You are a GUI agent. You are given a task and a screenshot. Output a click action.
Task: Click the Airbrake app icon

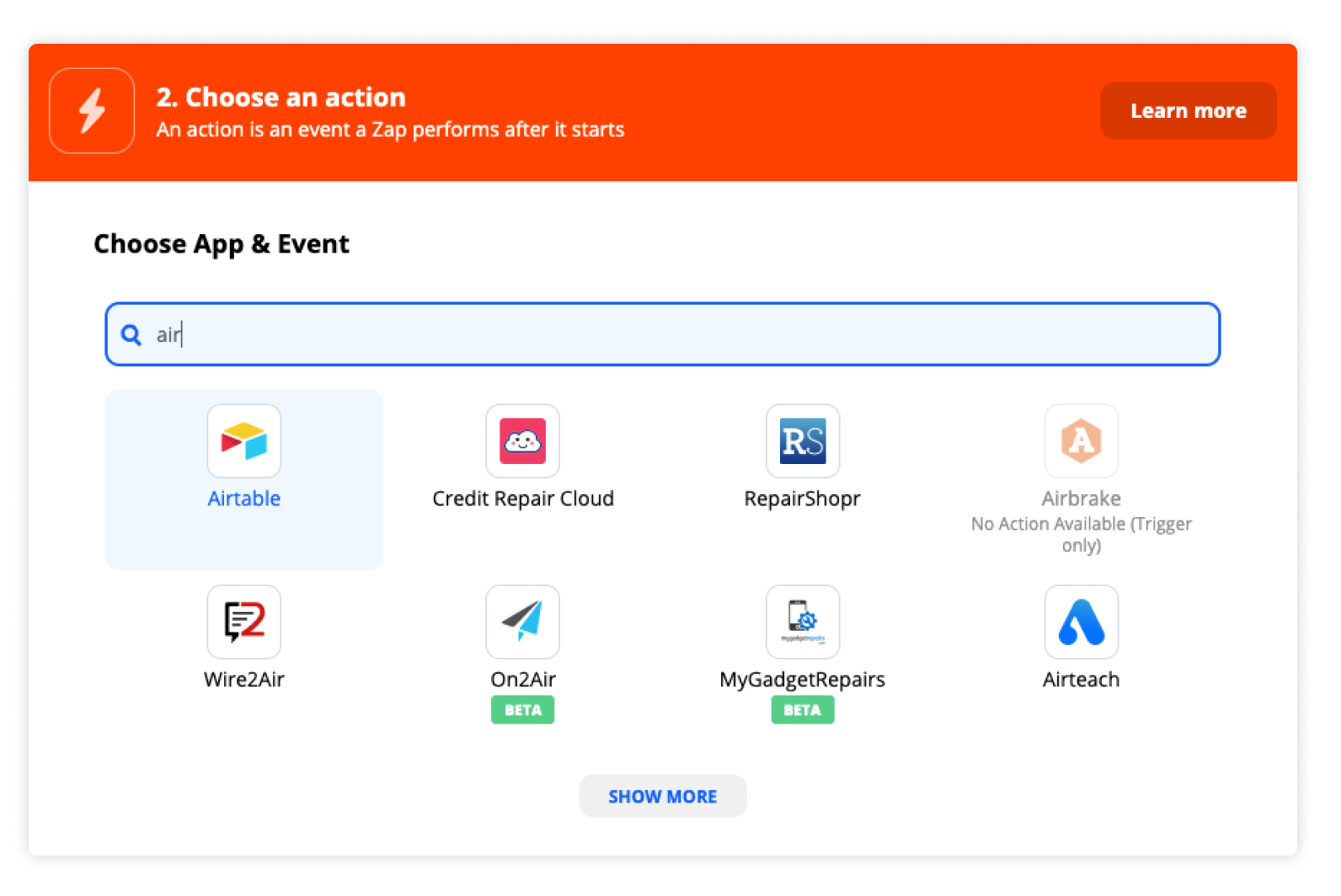point(1081,440)
